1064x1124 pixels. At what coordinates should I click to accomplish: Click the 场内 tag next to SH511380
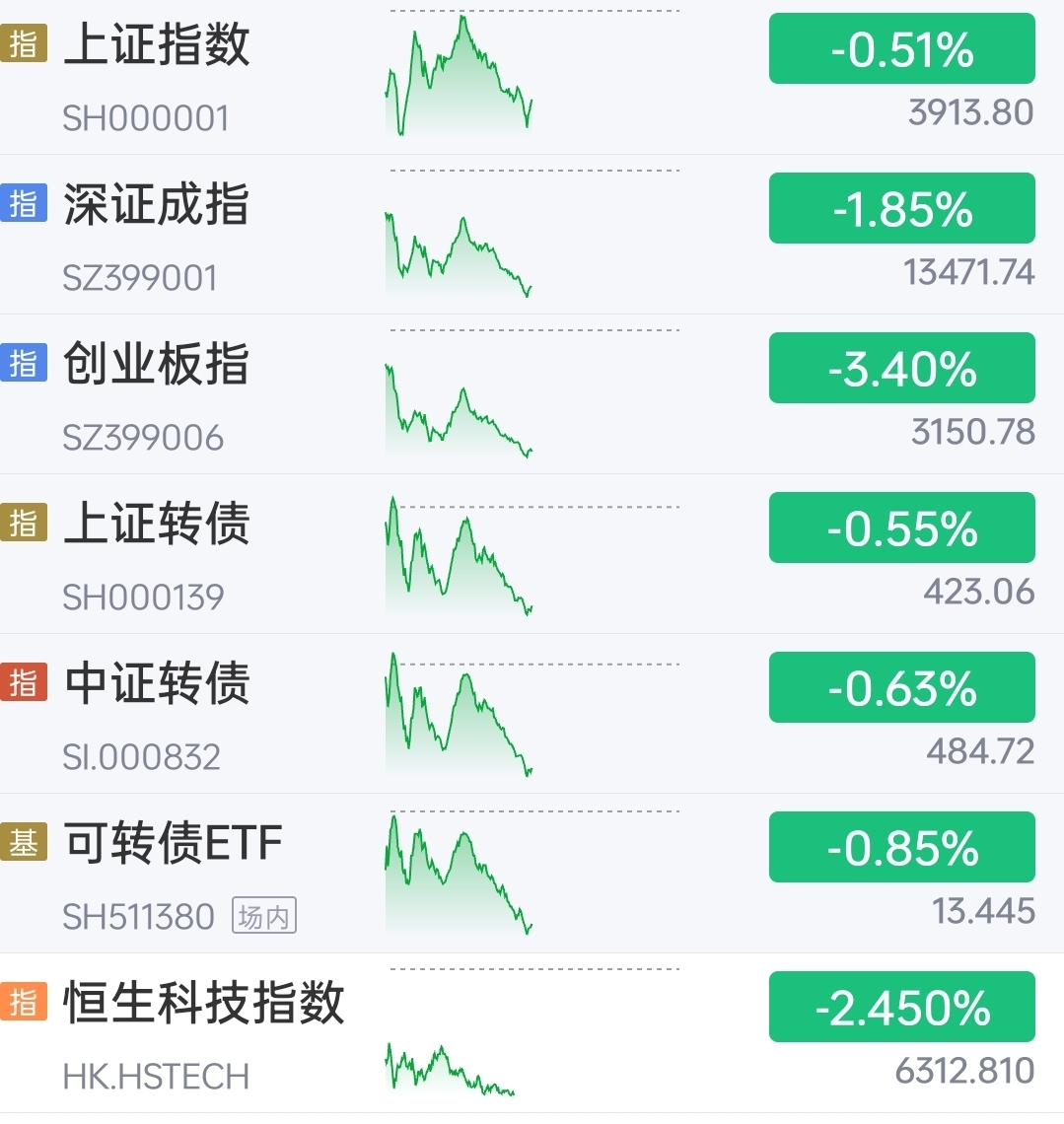point(264,915)
